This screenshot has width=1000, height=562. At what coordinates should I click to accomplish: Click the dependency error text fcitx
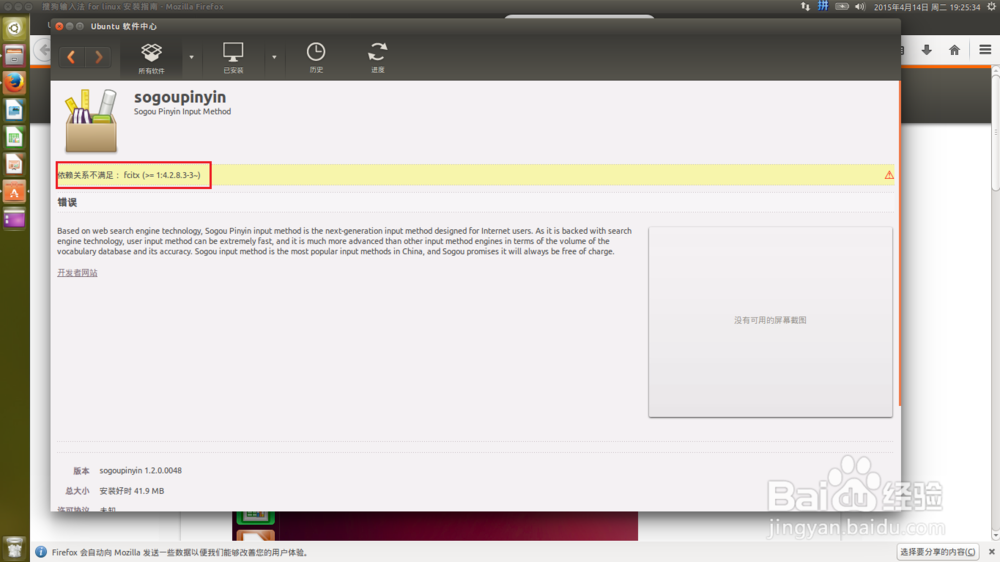click(x=129, y=175)
